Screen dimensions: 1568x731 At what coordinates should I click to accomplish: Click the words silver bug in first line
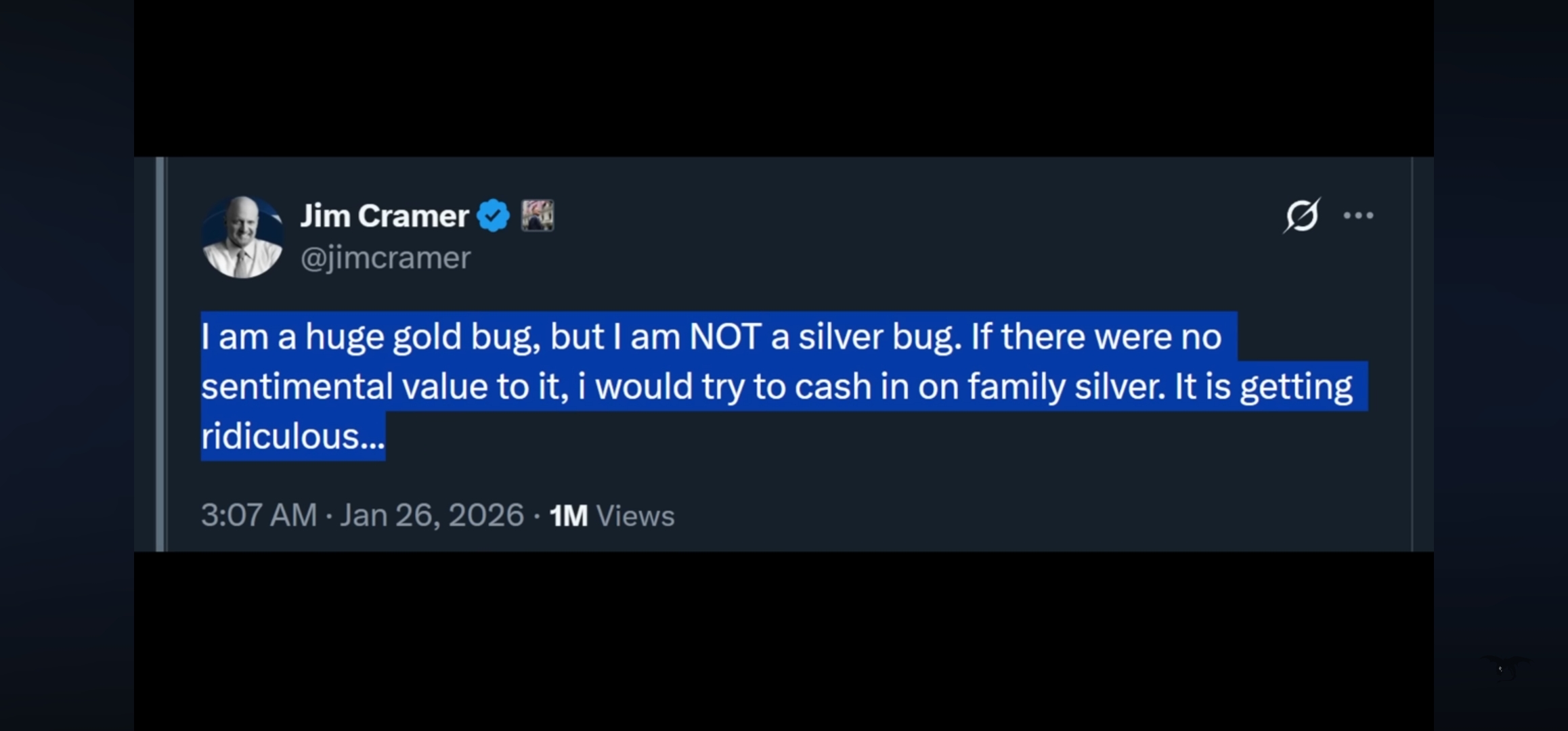coord(879,338)
